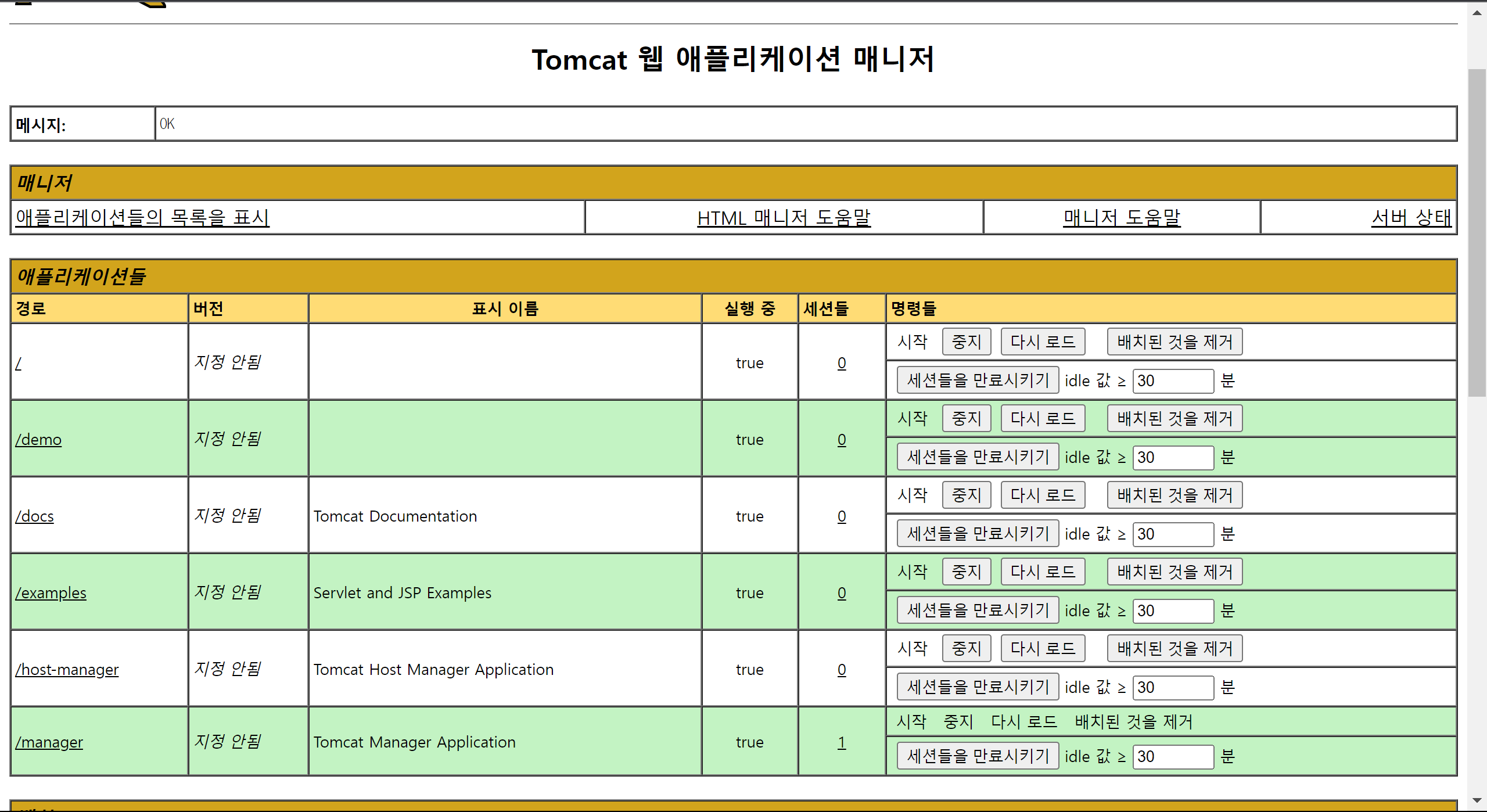
Task: Click 중지 button for /demo application
Action: (967, 418)
